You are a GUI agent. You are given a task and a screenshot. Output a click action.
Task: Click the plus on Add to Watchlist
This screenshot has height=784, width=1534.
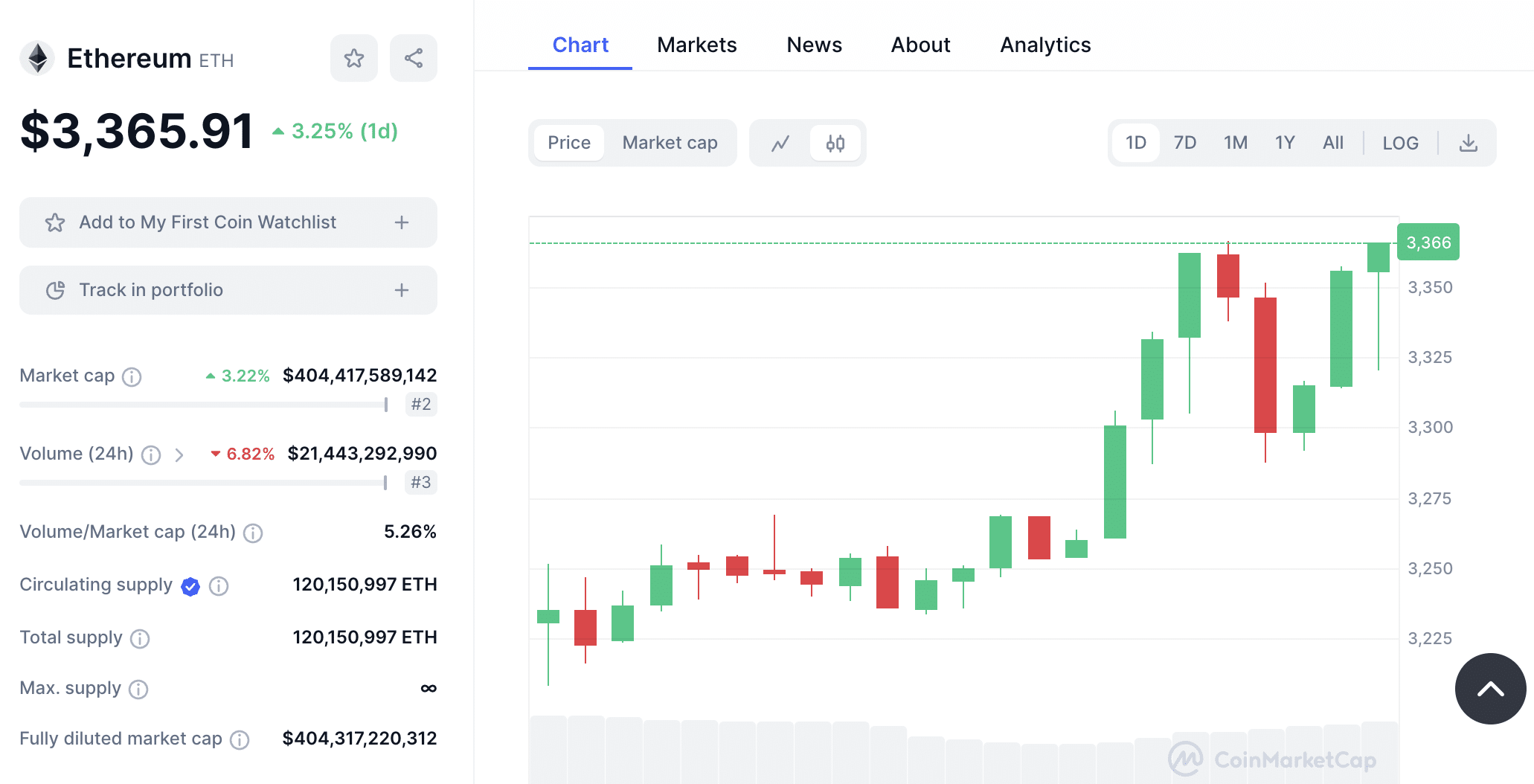point(402,222)
